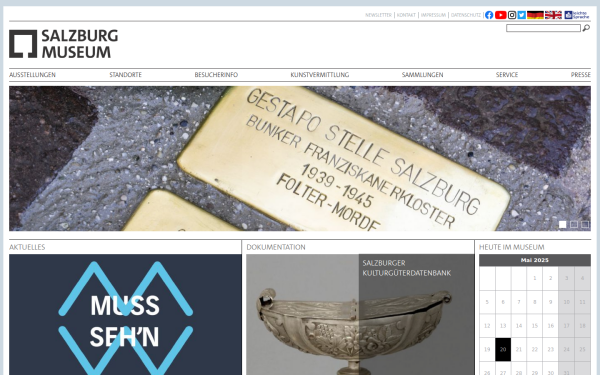Select the first slideshow indicator square
Image resolution: width=600 pixels, height=375 pixels.
(562, 225)
